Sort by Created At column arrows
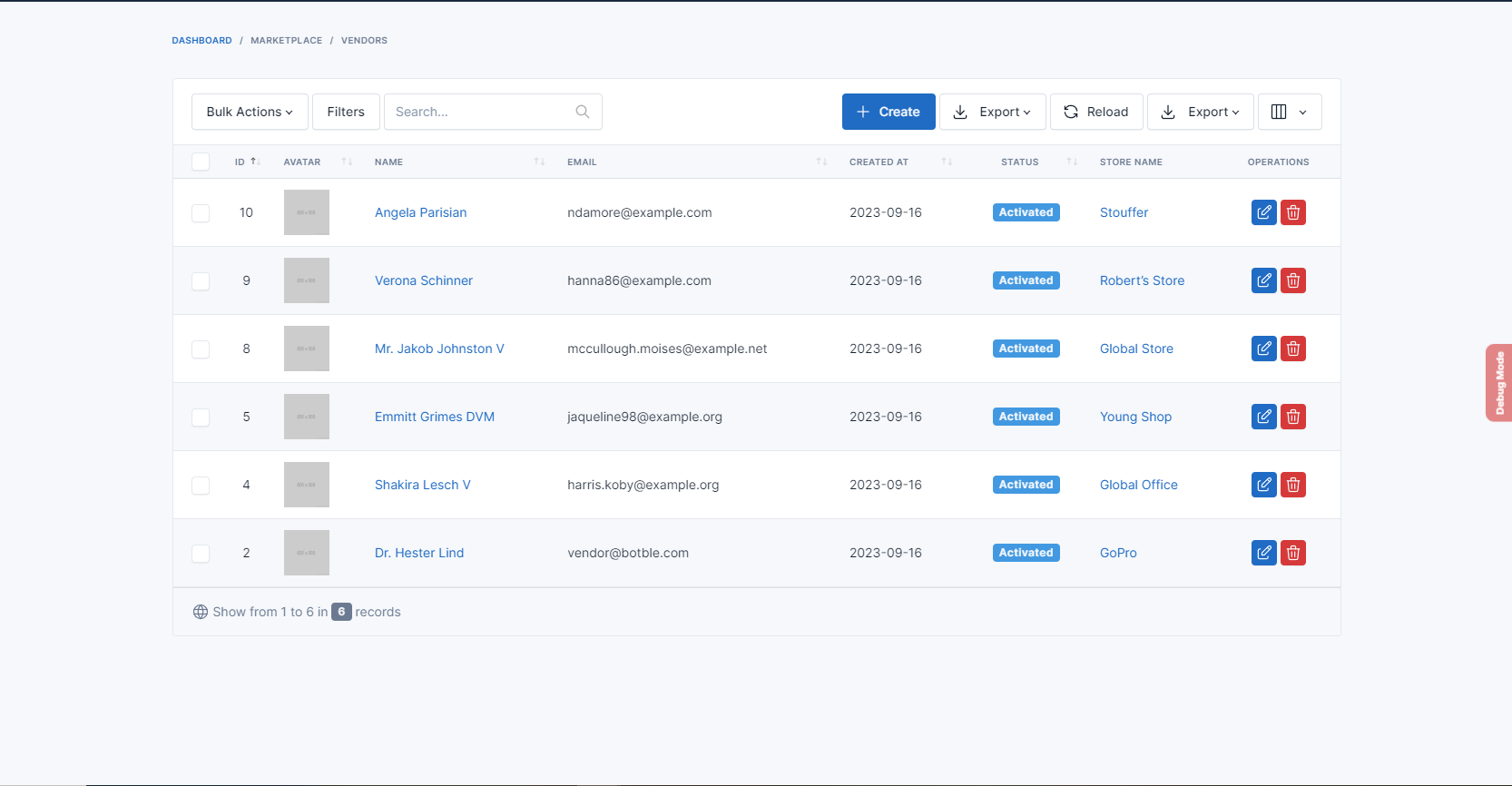Screen dimensions: 1512x786 (x=947, y=162)
